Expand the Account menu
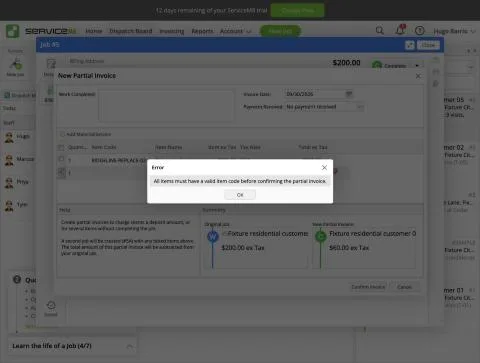This screenshot has width=480, height=363. pyautogui.click(x=235, y=31)
